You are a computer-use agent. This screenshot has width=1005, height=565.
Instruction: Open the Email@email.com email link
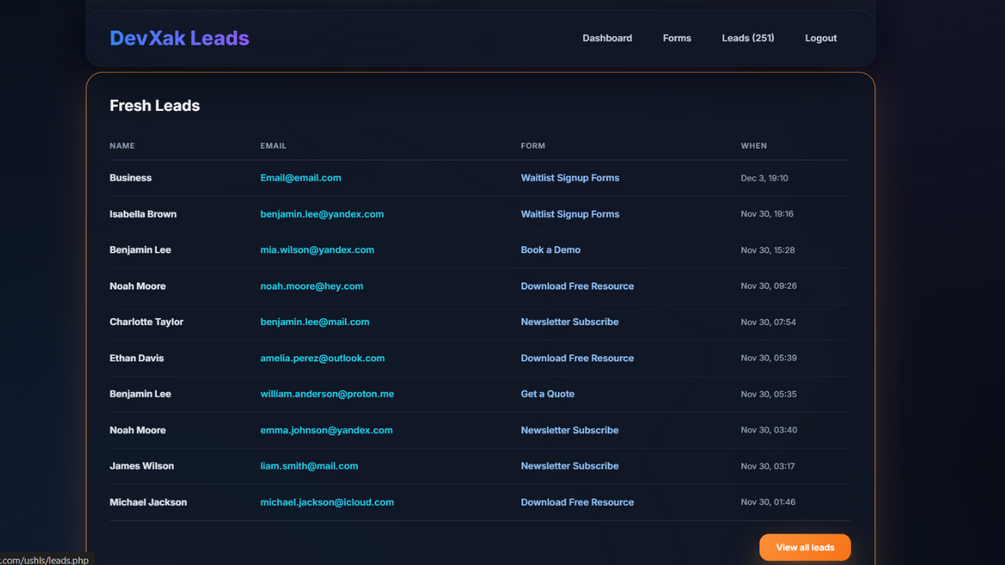tap(301, 178)
